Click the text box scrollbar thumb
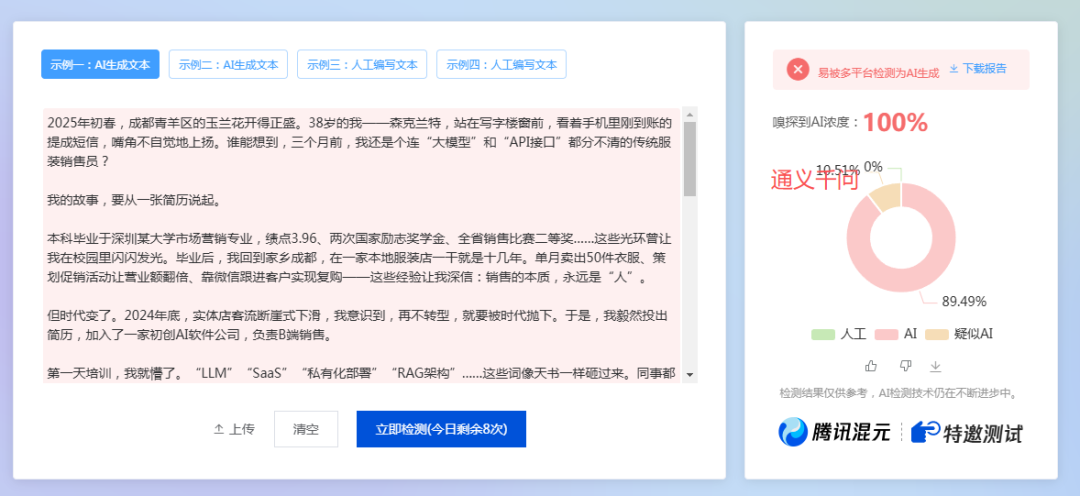Viewport: 1080px width, 496px height. 689,158
